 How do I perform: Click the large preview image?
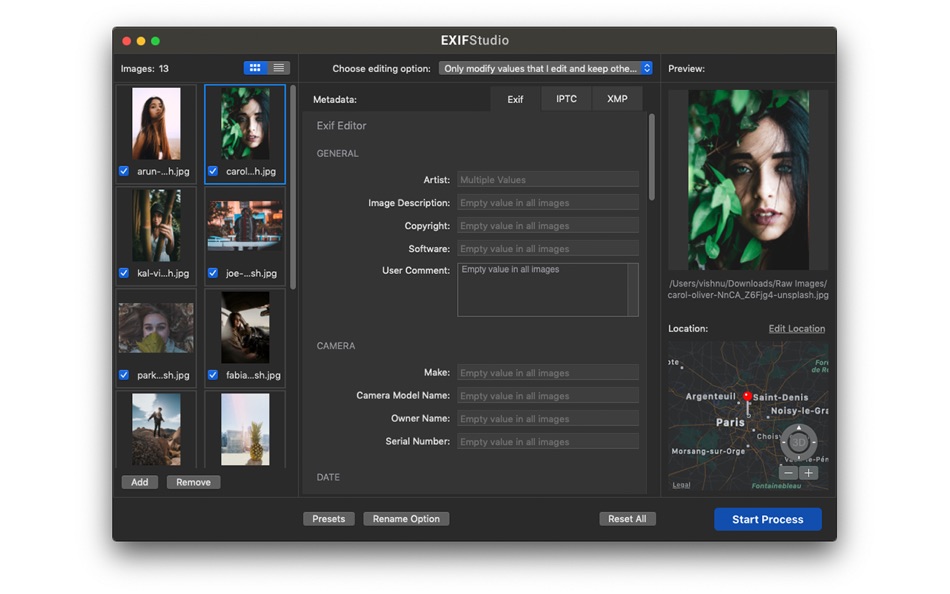click(x=748, y=180)
